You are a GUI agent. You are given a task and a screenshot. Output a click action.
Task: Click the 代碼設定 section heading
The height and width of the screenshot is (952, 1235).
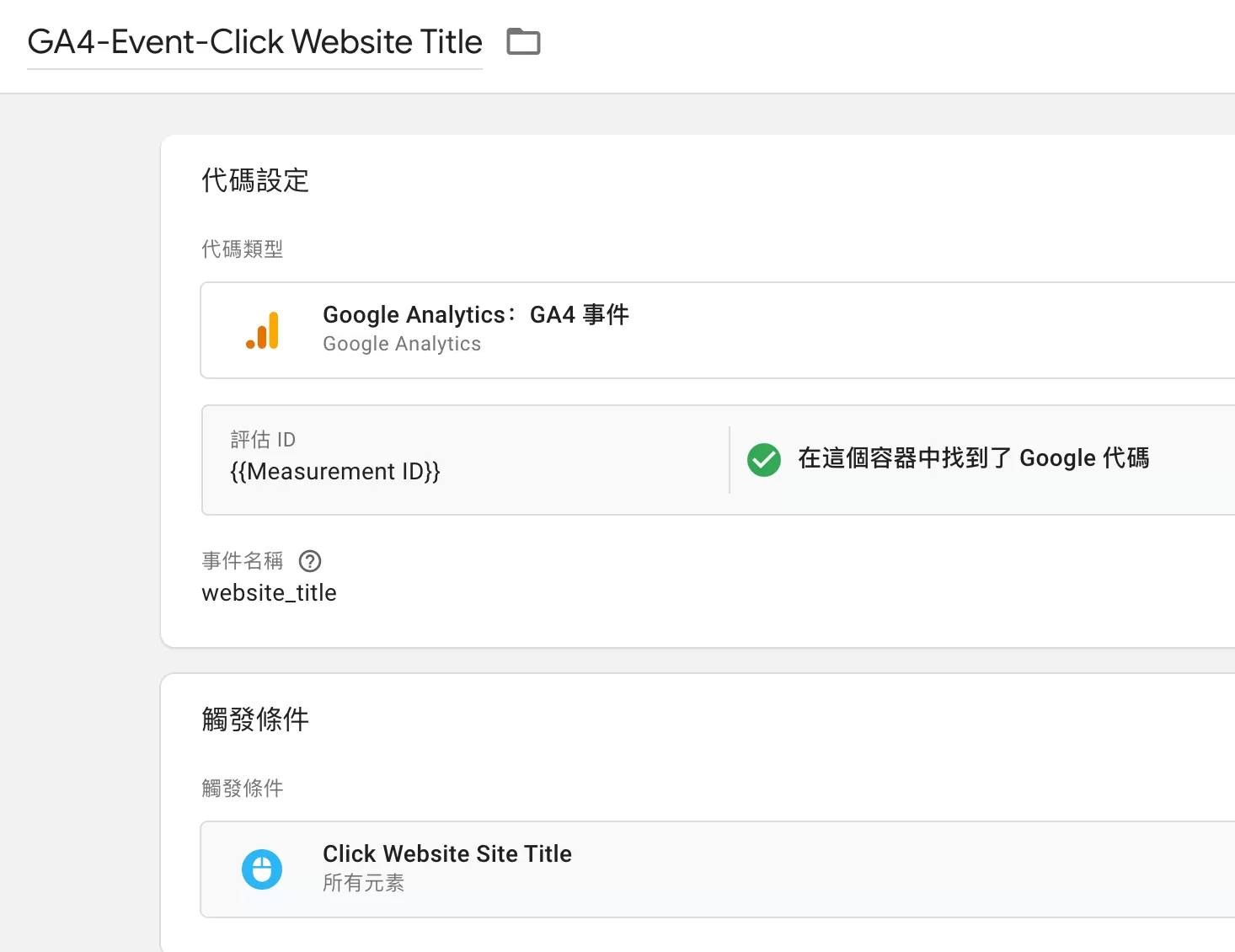click(x=255, y=180)
